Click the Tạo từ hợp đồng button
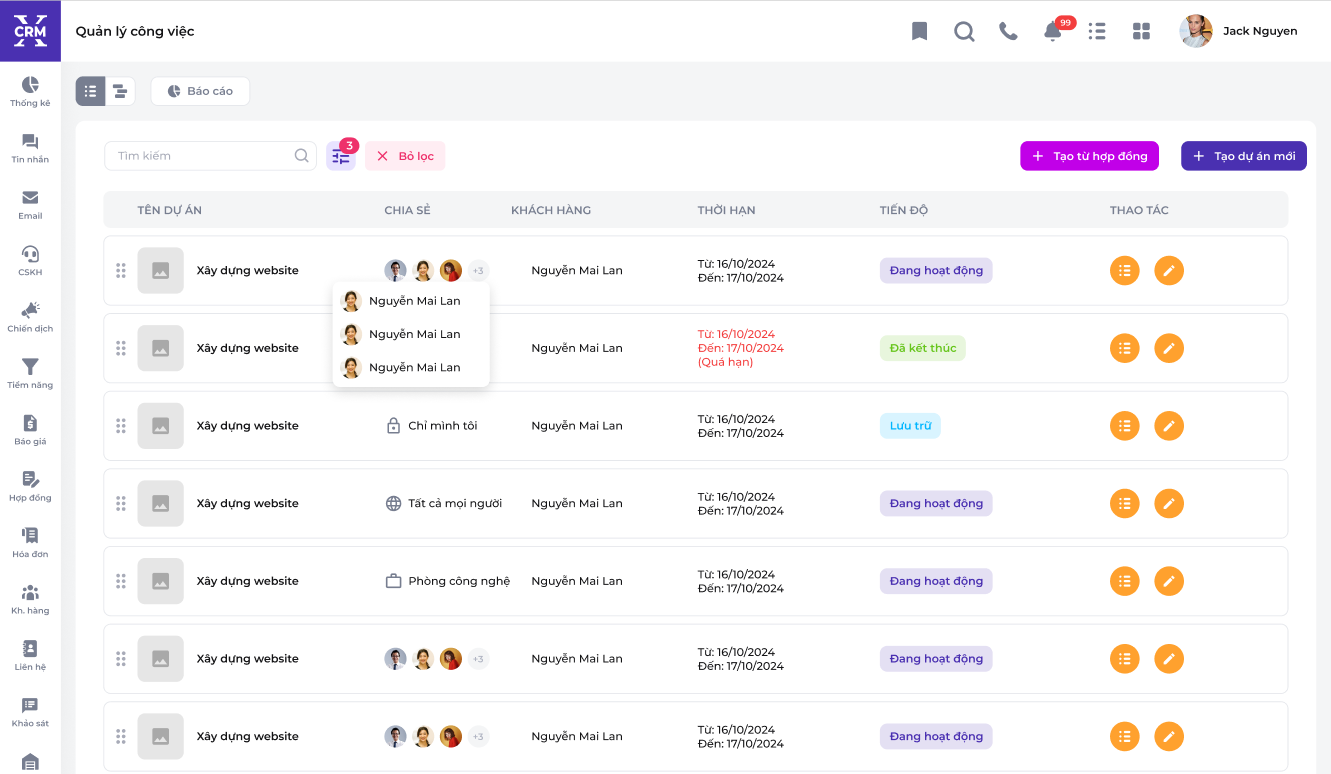Image resolution: width=1331 pixels, height=774 pixels. (1089, 156)
